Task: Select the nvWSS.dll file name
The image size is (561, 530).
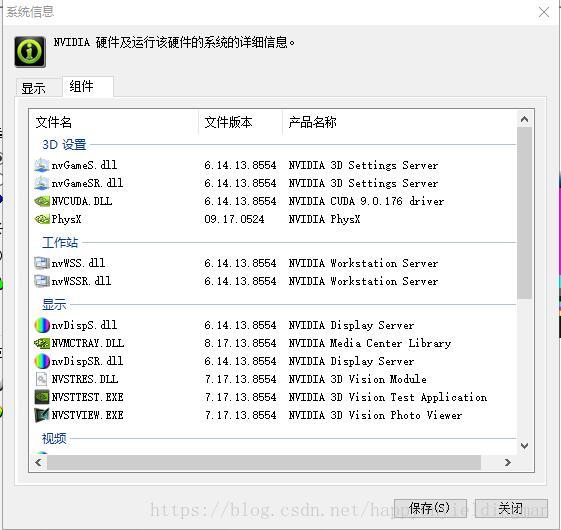Action: (x=78, y=263)
